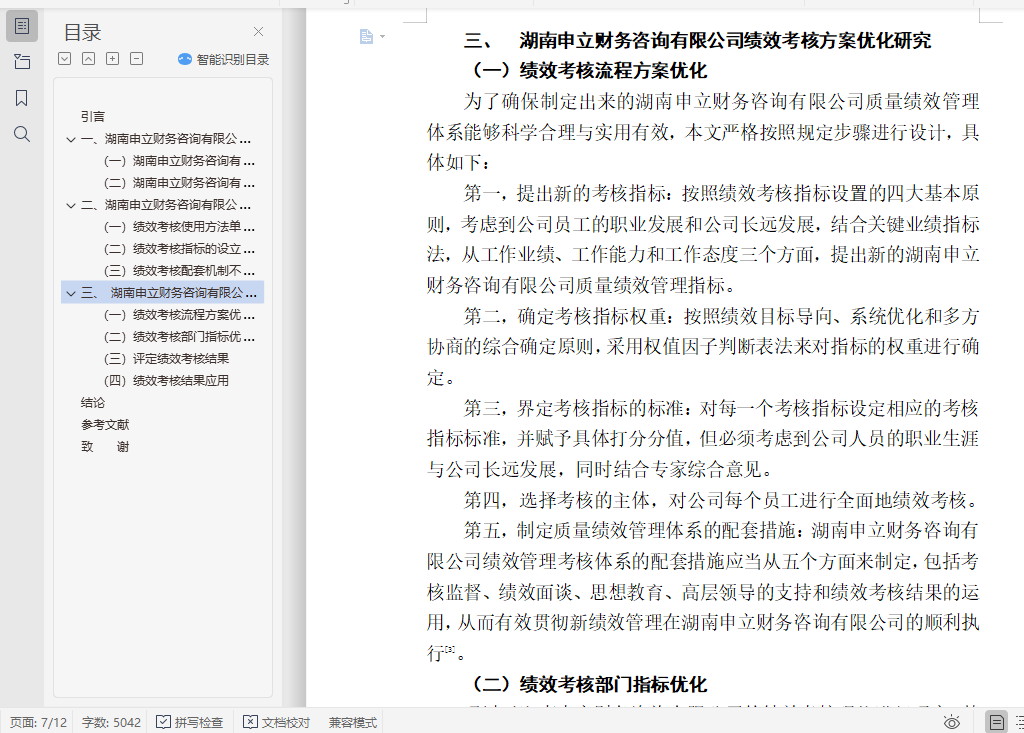This screenshot has width=1024, height=733.
Task: Click the plus box icon in 目录 toolbar
Action: (112, 59)
